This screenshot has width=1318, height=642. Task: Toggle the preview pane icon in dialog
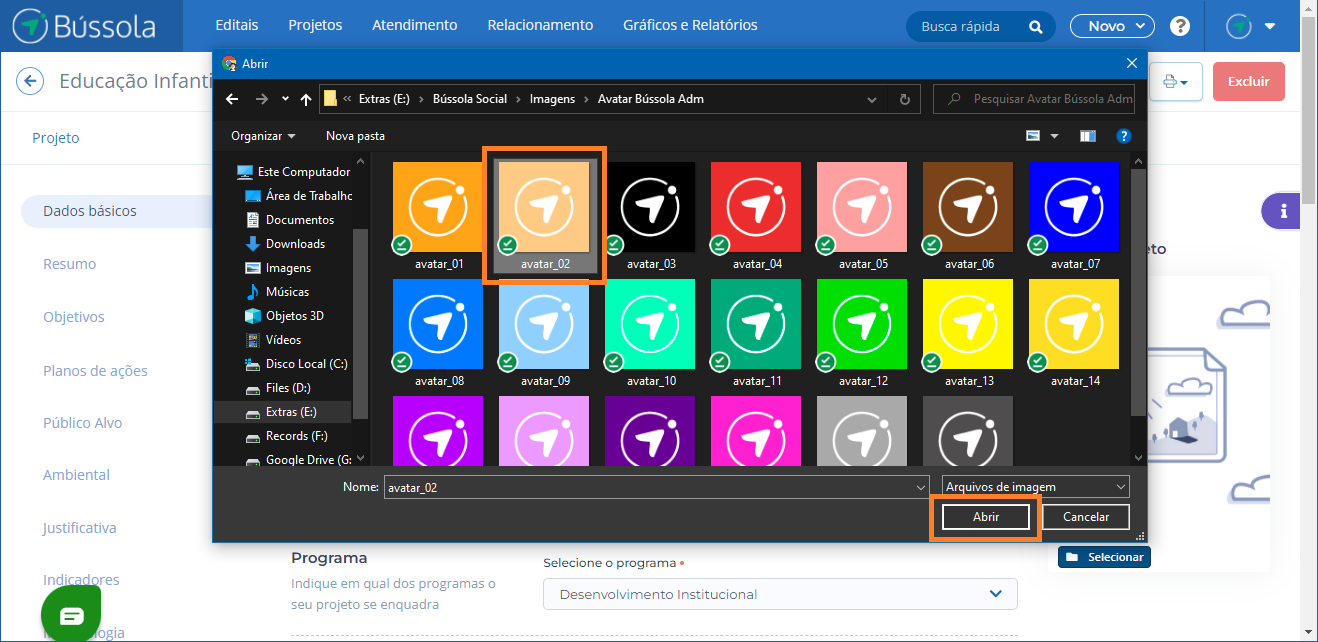[1088, 136]
